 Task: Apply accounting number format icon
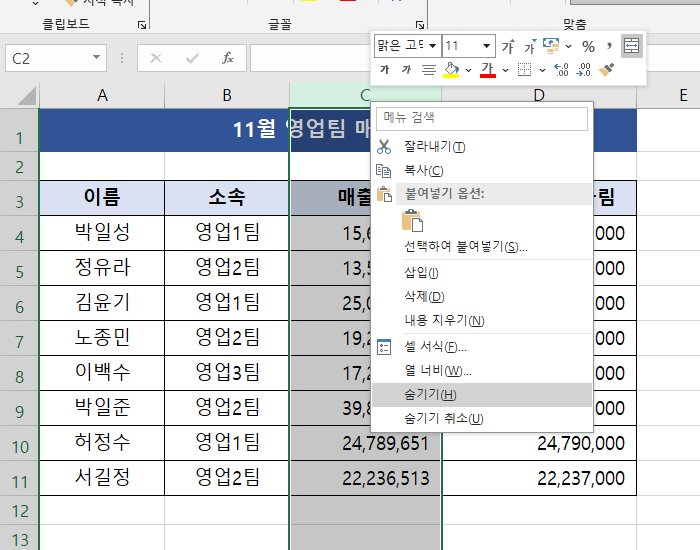point(551,46)
